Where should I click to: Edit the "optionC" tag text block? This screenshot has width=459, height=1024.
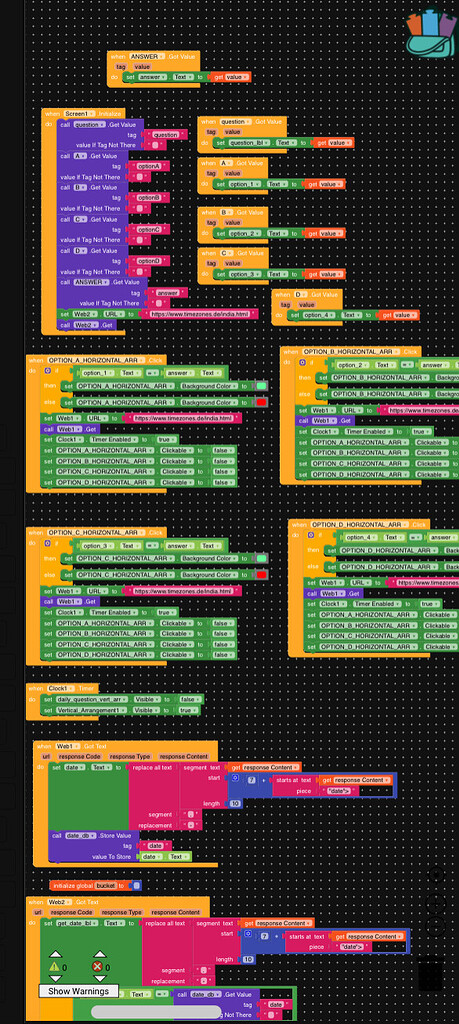tap(148, 229)
